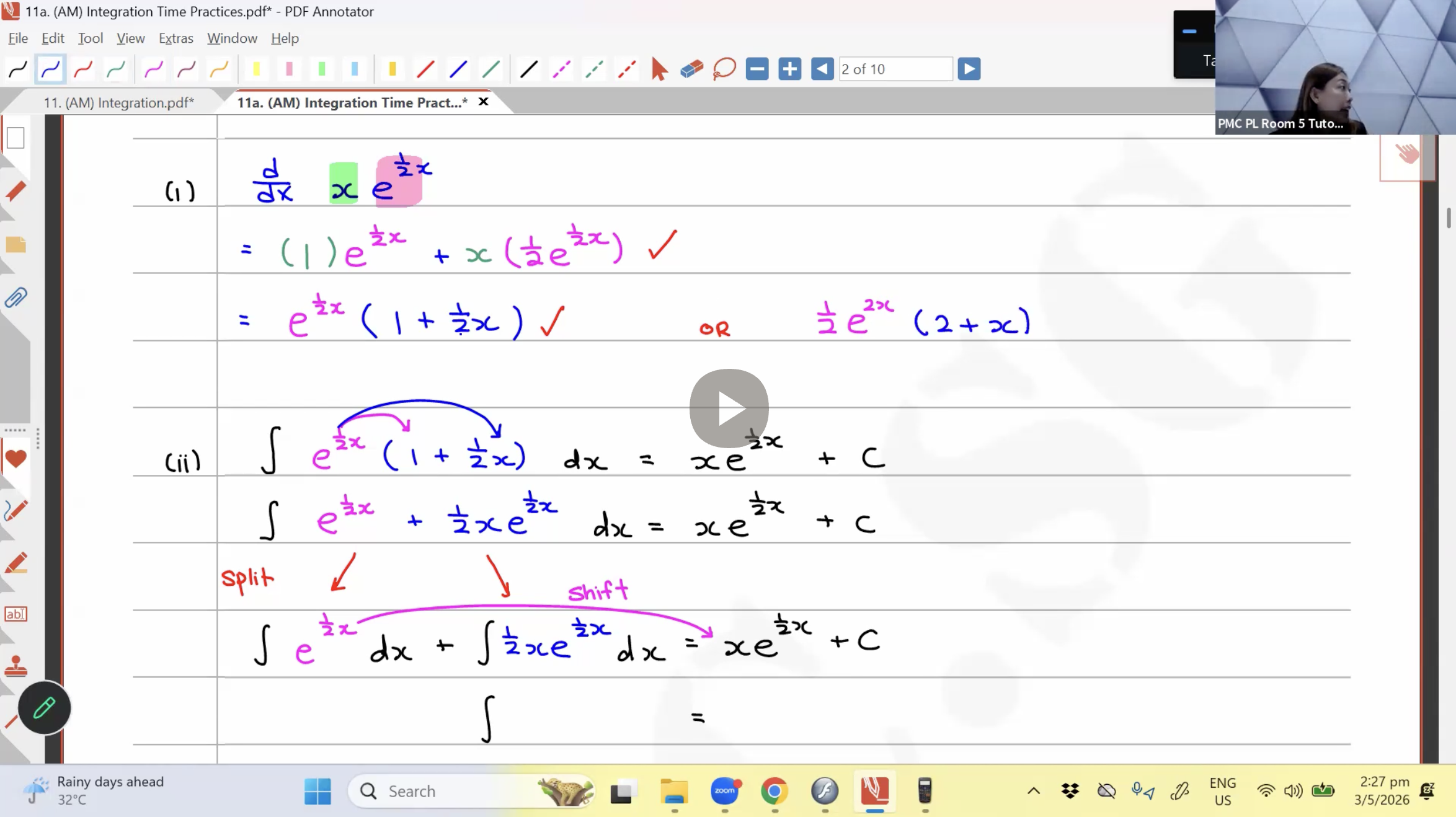Open the Dropbox tray icon
The height and width of the screenshot is (817, 1456).
(1070, 791)
